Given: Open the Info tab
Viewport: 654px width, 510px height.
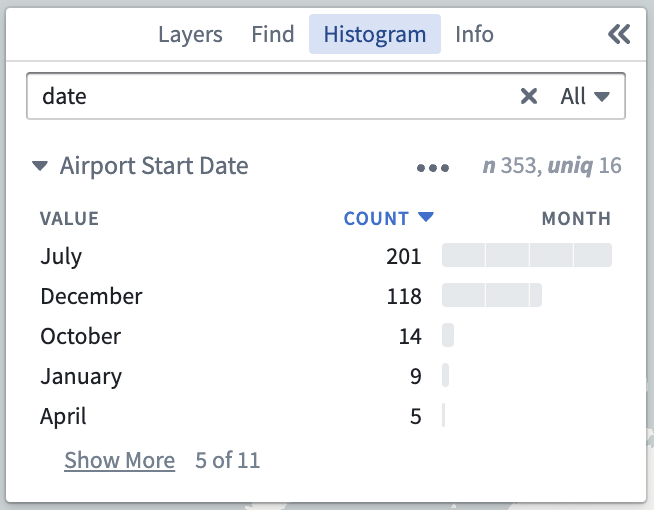Looking at the screenshot, I should [474, 34].
